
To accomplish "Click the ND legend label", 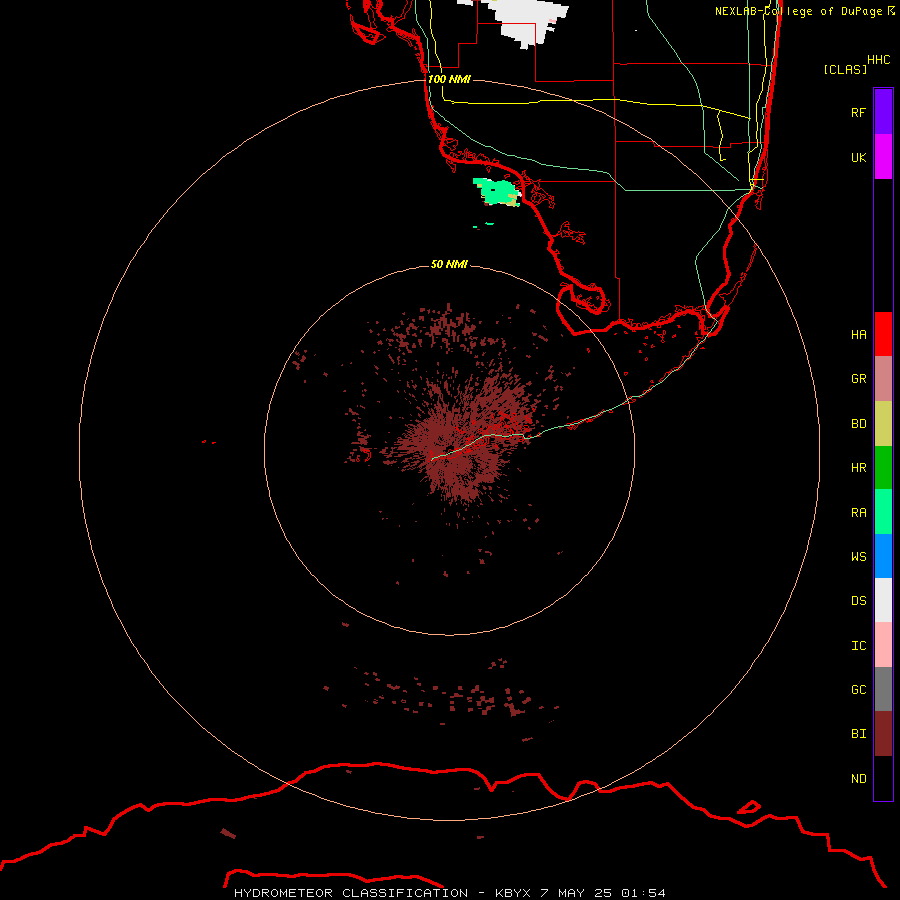I will click(x=858, y=778).
